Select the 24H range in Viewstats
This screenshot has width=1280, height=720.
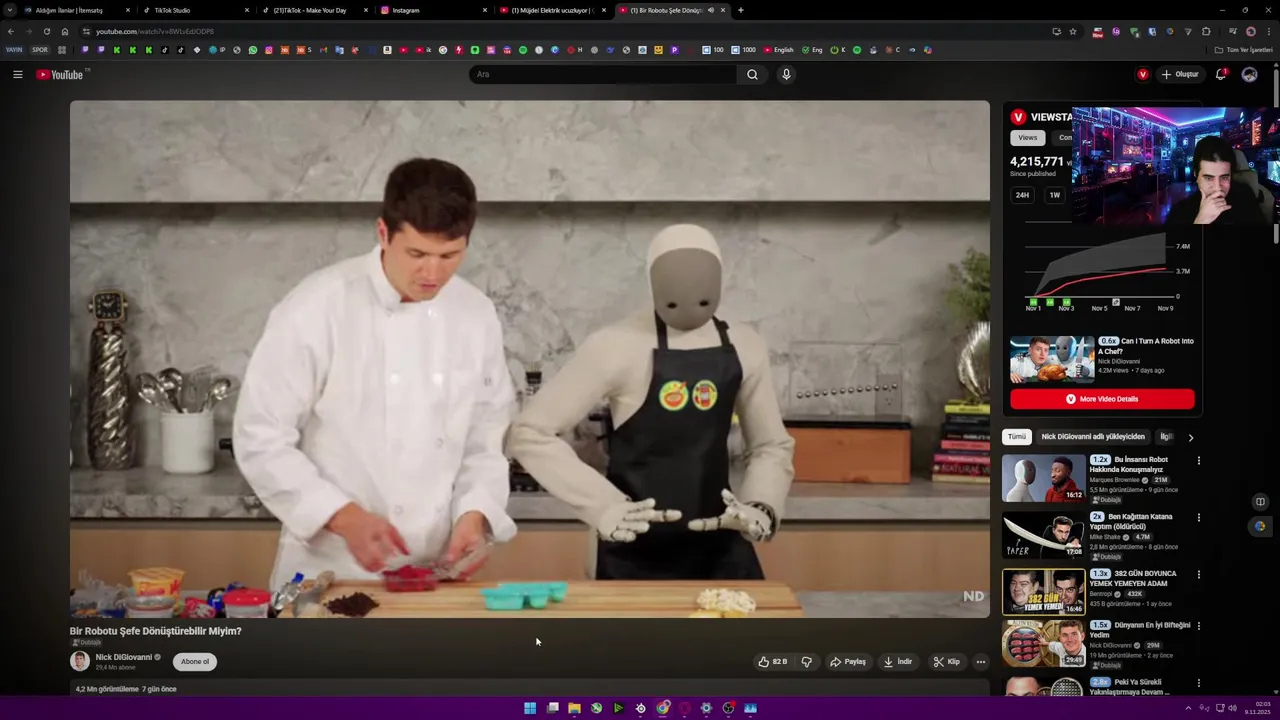1022,195
